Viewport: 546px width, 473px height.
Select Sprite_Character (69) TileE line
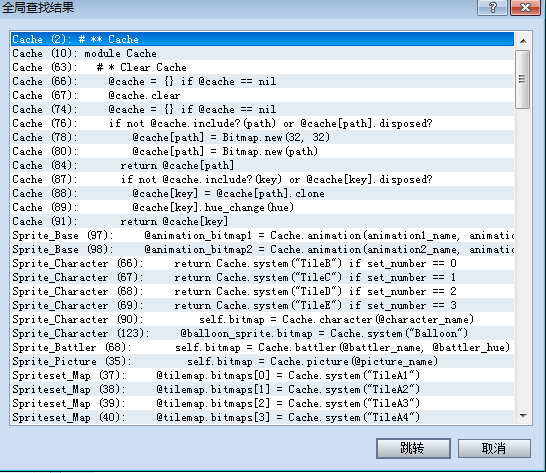[262, 305]
